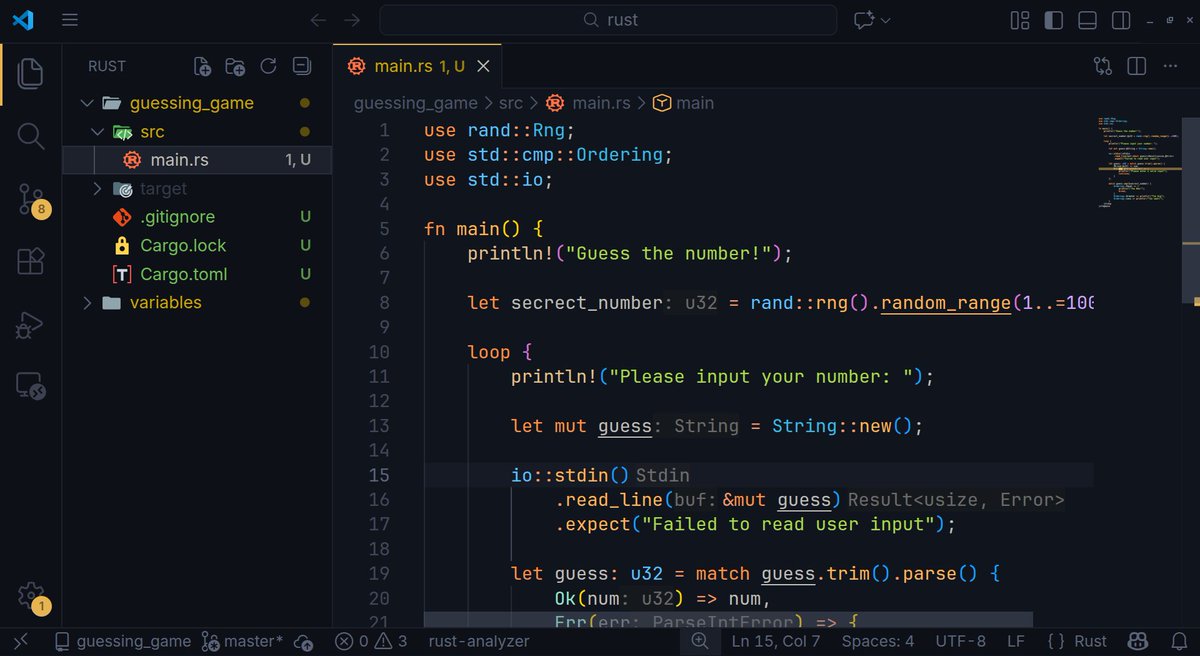Open main.rs in the file tree
Viewport: 1200px width, 656px height.
pyautogui.click(x=197, y=160)
